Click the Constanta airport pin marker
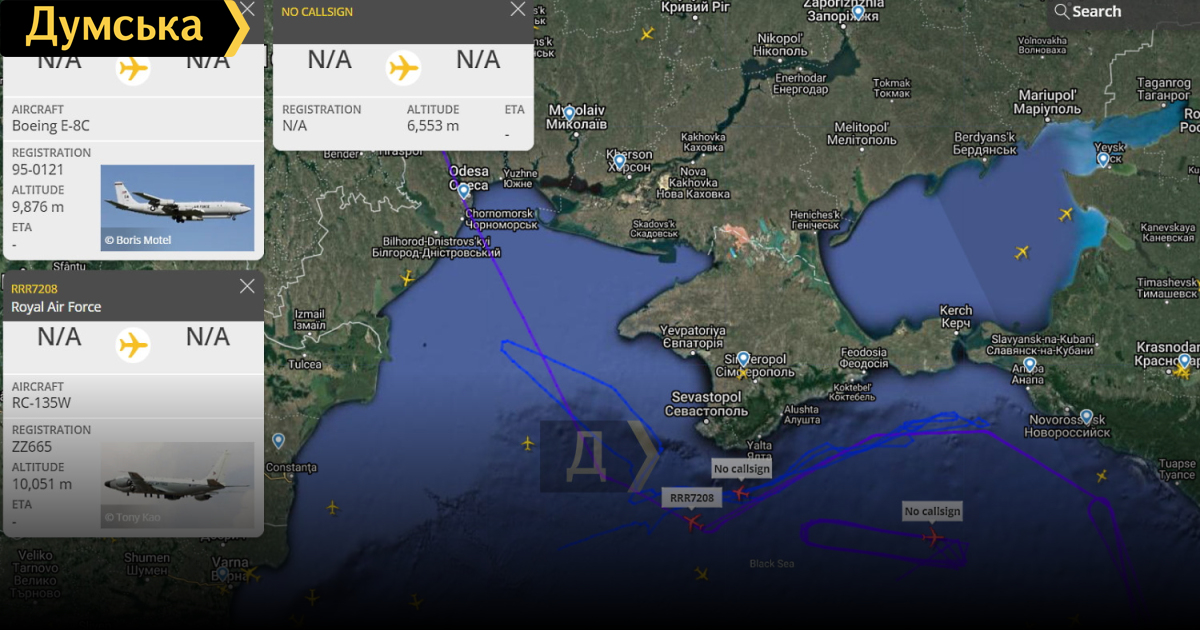The image size is (1200, 630). coord(278,440)
